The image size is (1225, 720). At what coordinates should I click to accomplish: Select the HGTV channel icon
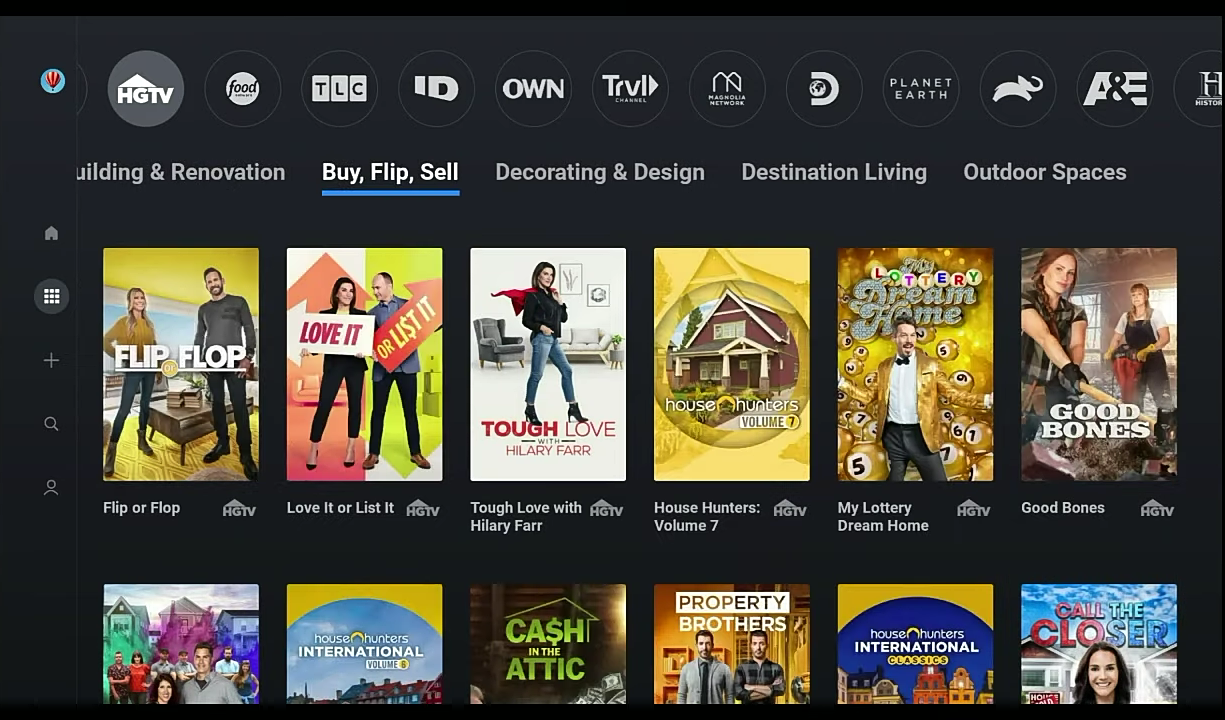coord(146,89)
